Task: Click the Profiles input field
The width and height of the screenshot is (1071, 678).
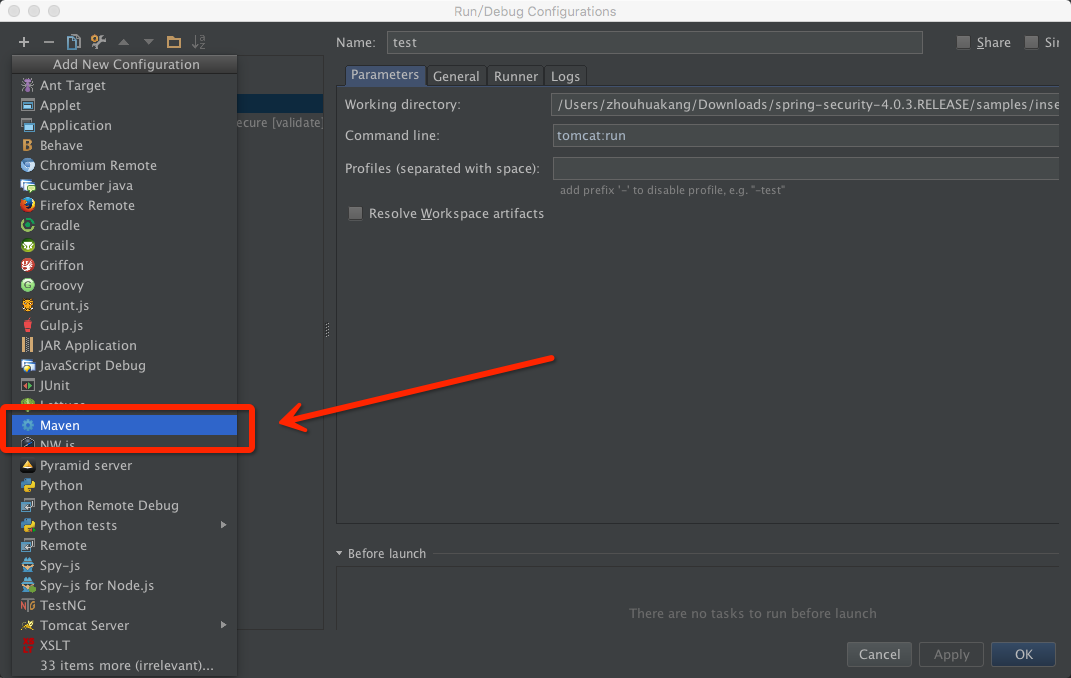Action: coord(805,168)
